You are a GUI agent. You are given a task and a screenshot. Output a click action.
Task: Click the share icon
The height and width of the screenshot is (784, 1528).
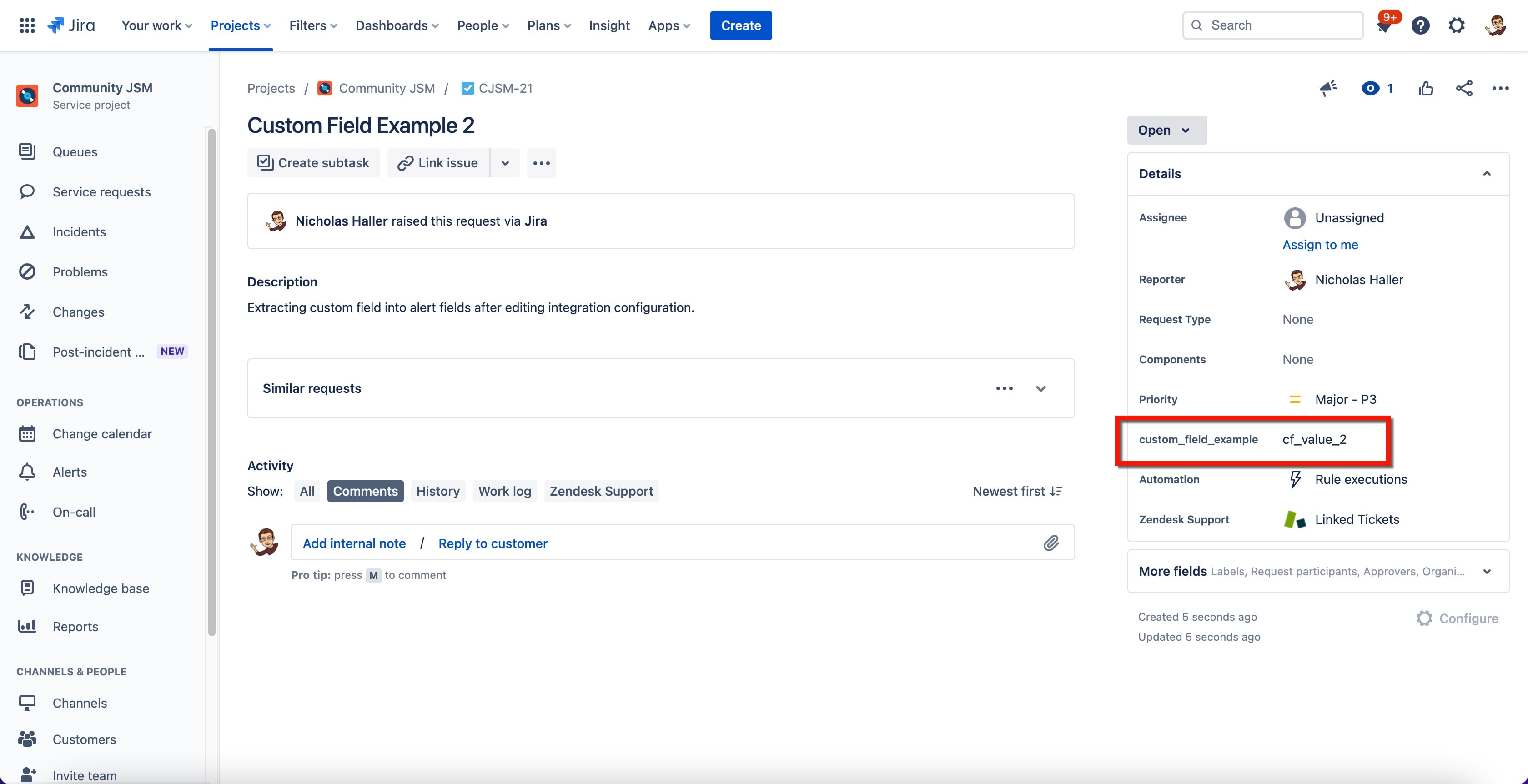pyautogui.click(x=1464, y=88)
